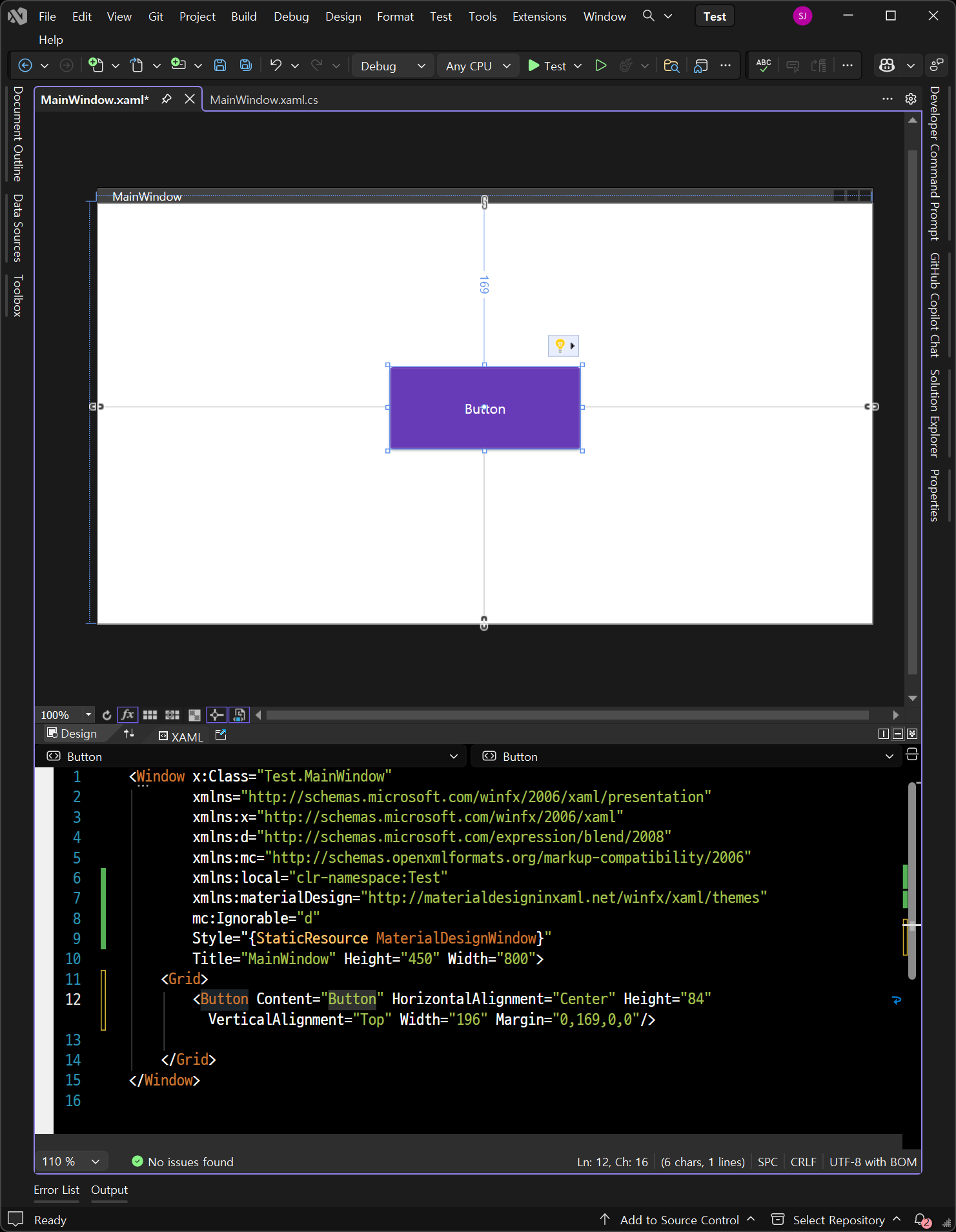This screenshot has height=1232, width=956.
Task: Pin the MainWindow.xaml tab
Action: (x=167, y=99)
